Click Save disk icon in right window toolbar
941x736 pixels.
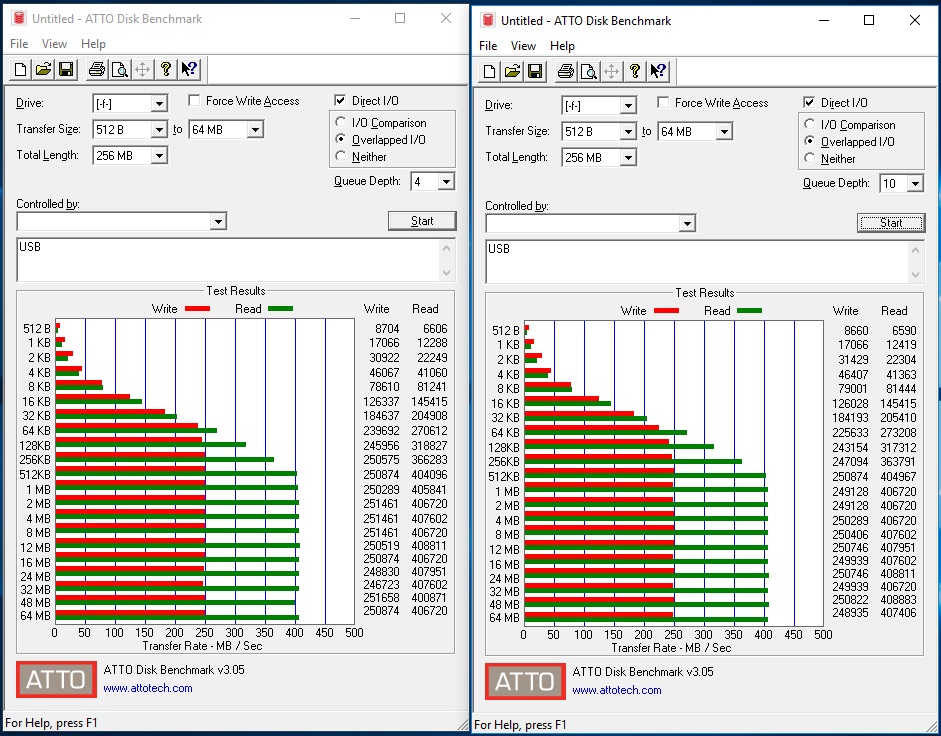(535, 71)
